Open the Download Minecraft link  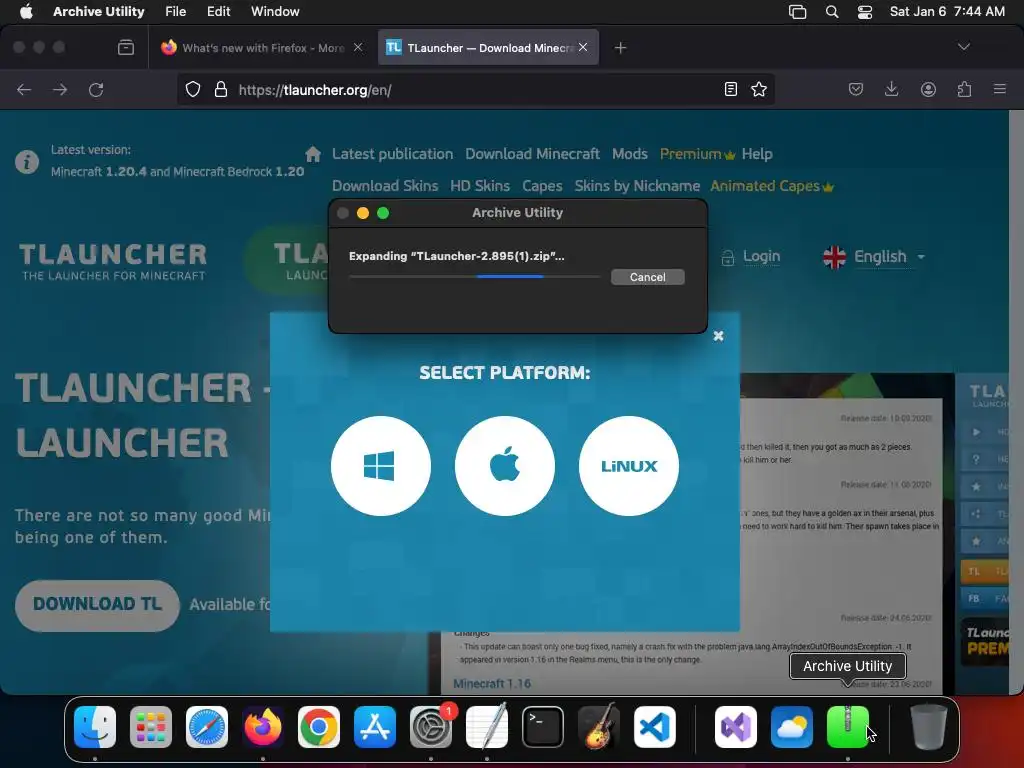[x=532, y=154]
